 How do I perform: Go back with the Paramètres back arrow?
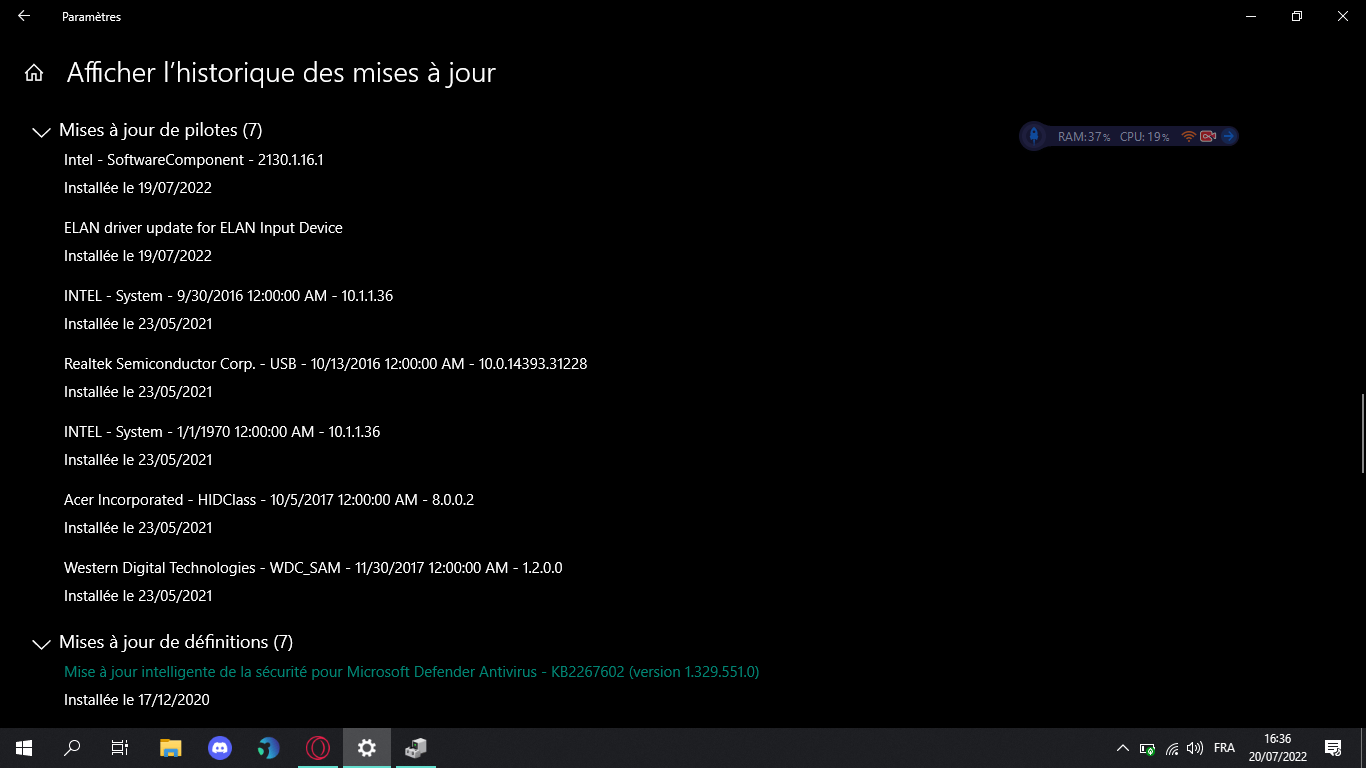point(24,16)
